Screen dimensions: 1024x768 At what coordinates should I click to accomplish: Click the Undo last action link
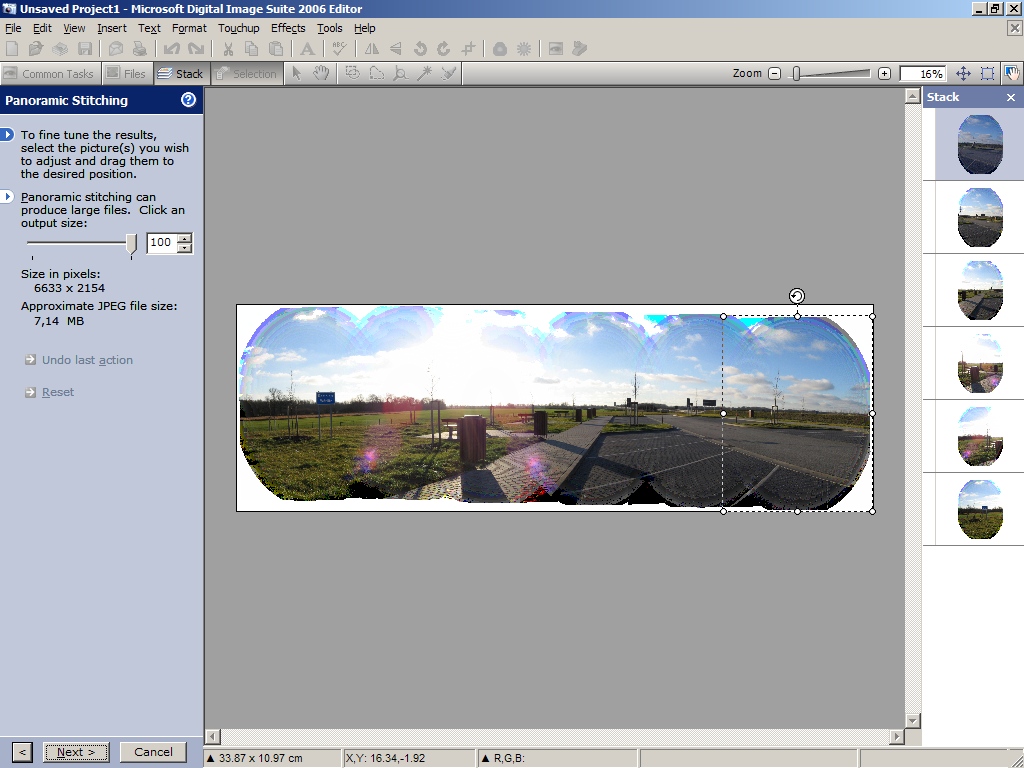pos(87,360)
